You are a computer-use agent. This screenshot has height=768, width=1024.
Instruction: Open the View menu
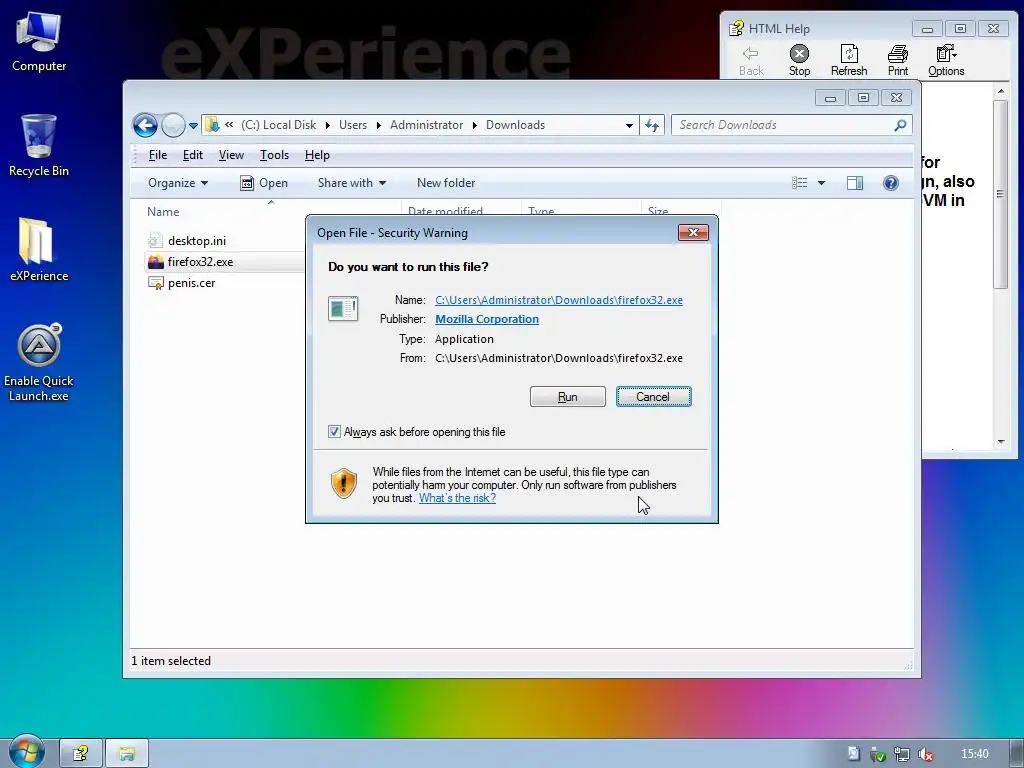[231, 155]
